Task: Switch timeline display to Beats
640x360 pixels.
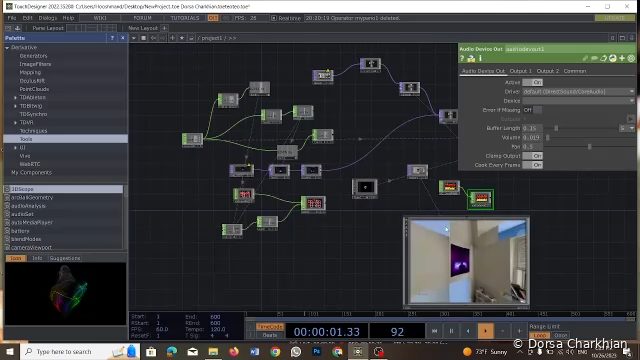Action: tap(270, 335)
